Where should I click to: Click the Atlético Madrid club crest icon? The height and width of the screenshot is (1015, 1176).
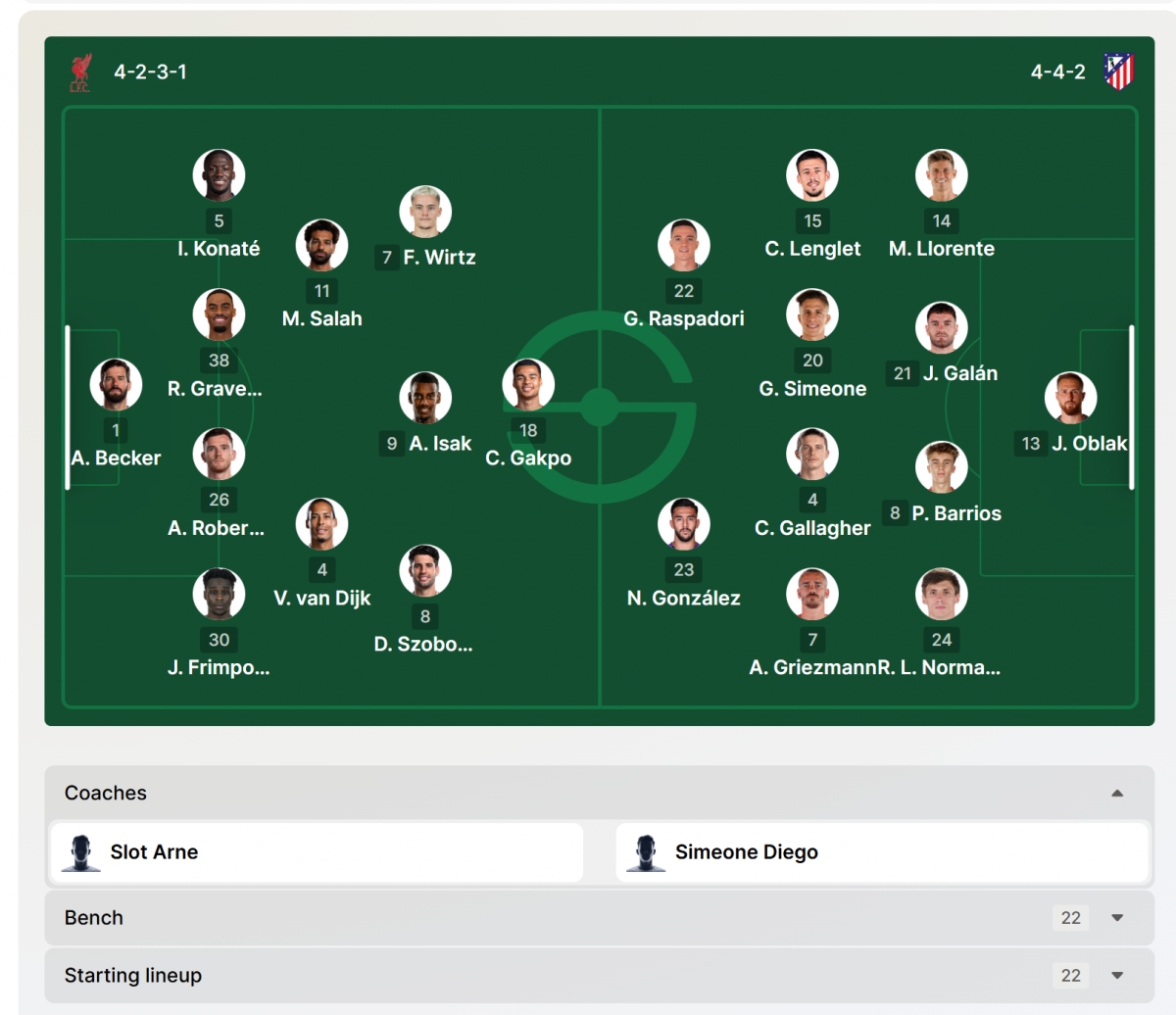pos(1118,72)
